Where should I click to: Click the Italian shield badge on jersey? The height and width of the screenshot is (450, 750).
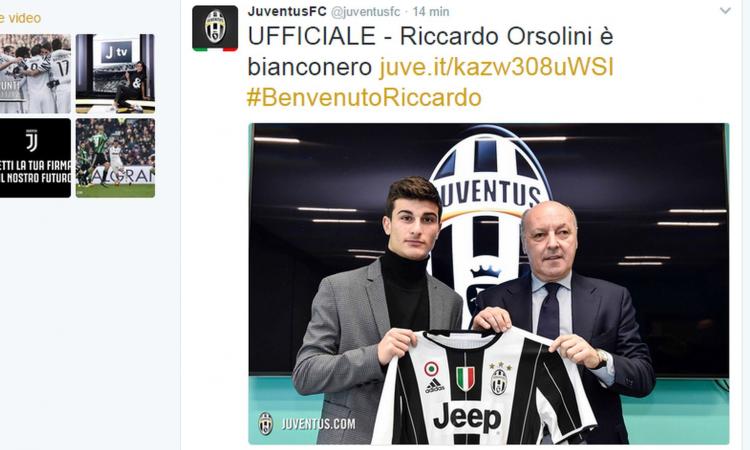[x=465, y=379]
